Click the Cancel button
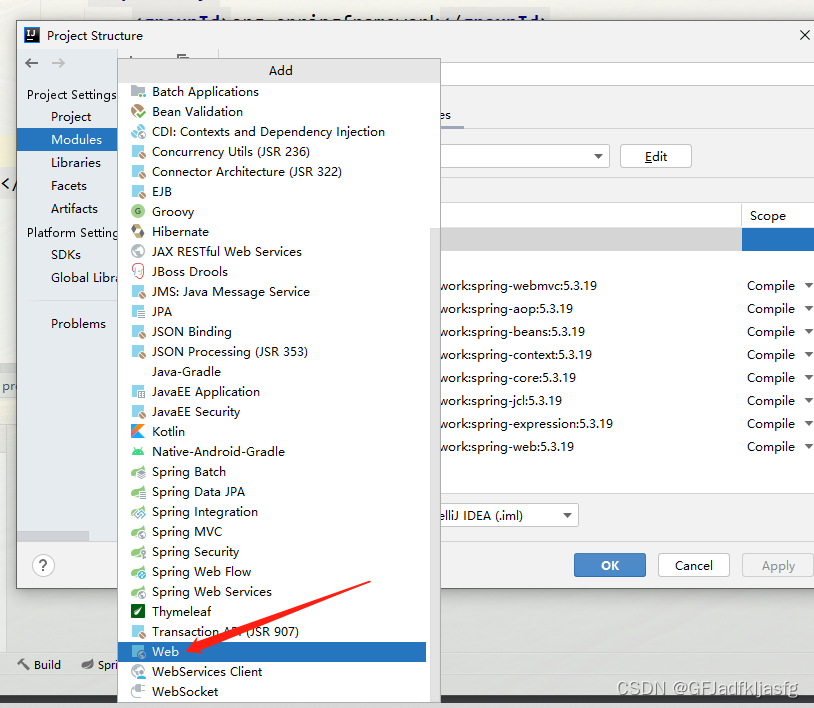The height and width of the screenshot is (708, 814). click(x=694, y=565)
